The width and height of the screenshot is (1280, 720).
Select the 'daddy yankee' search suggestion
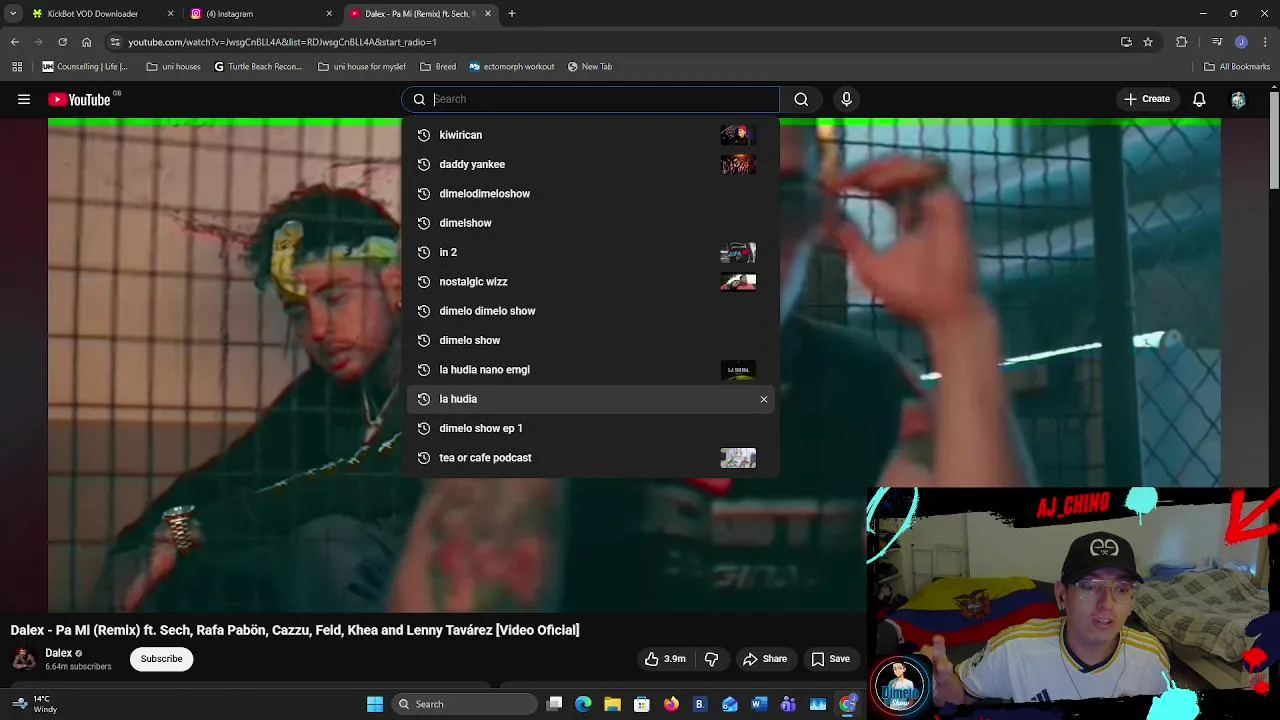(591, 164)
